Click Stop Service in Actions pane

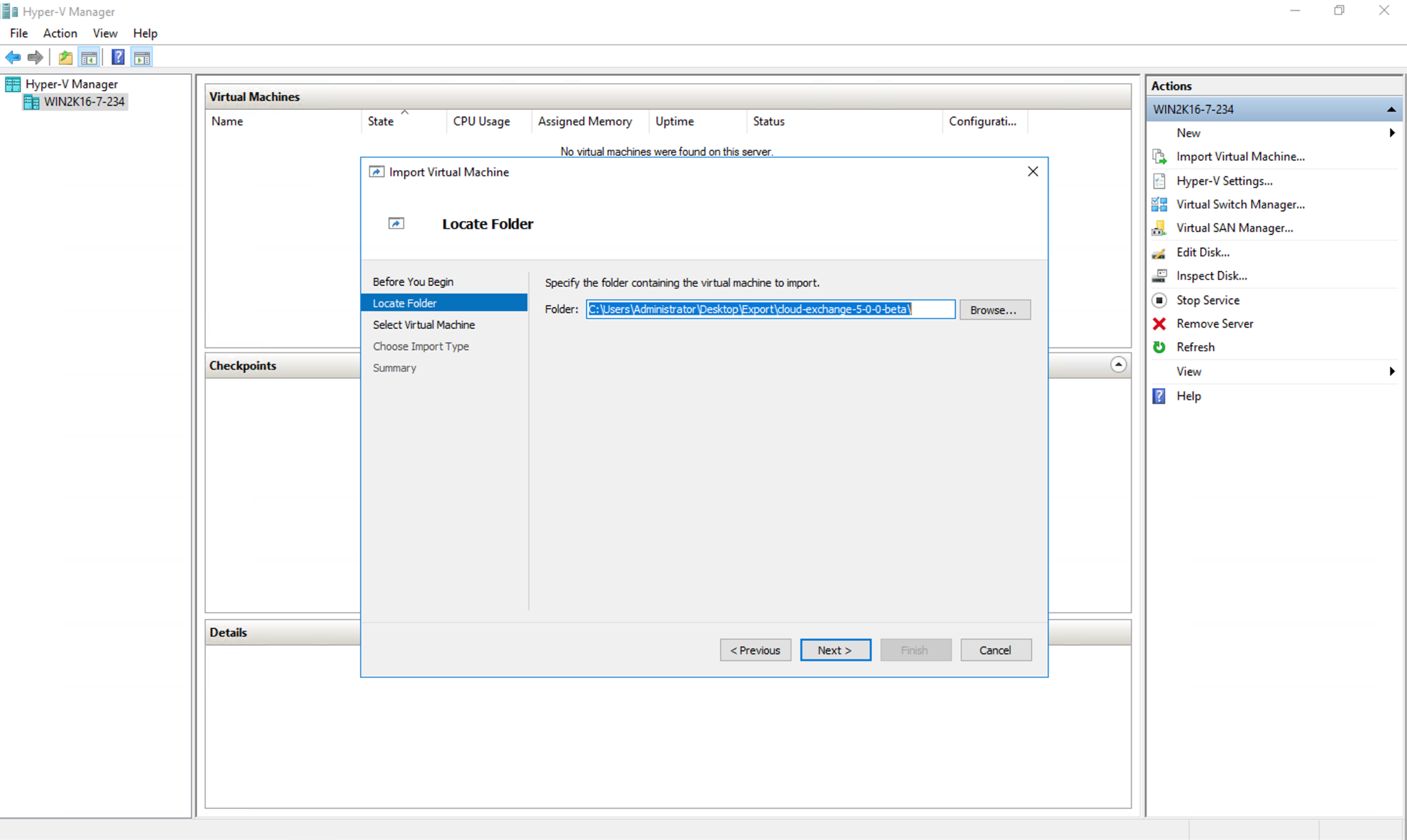[x=1208, y=300]
